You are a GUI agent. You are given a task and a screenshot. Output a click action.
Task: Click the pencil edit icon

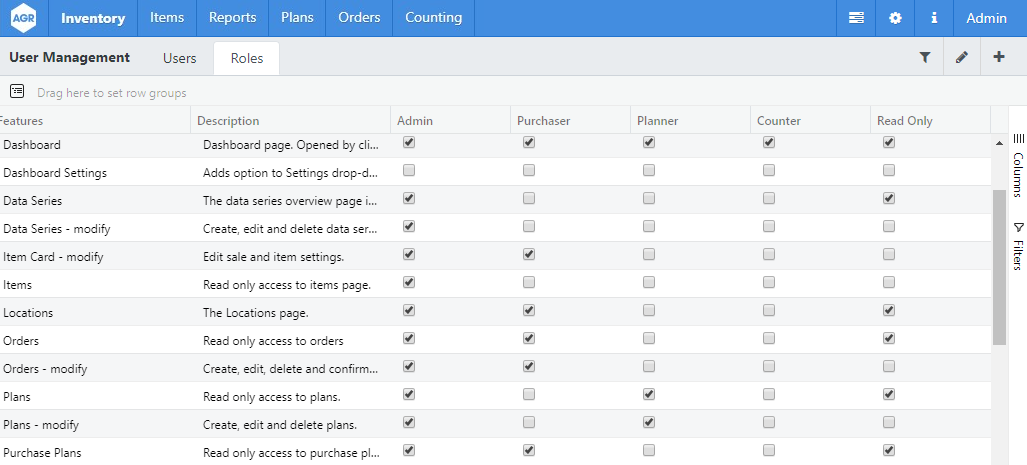[x=962, y=58]
